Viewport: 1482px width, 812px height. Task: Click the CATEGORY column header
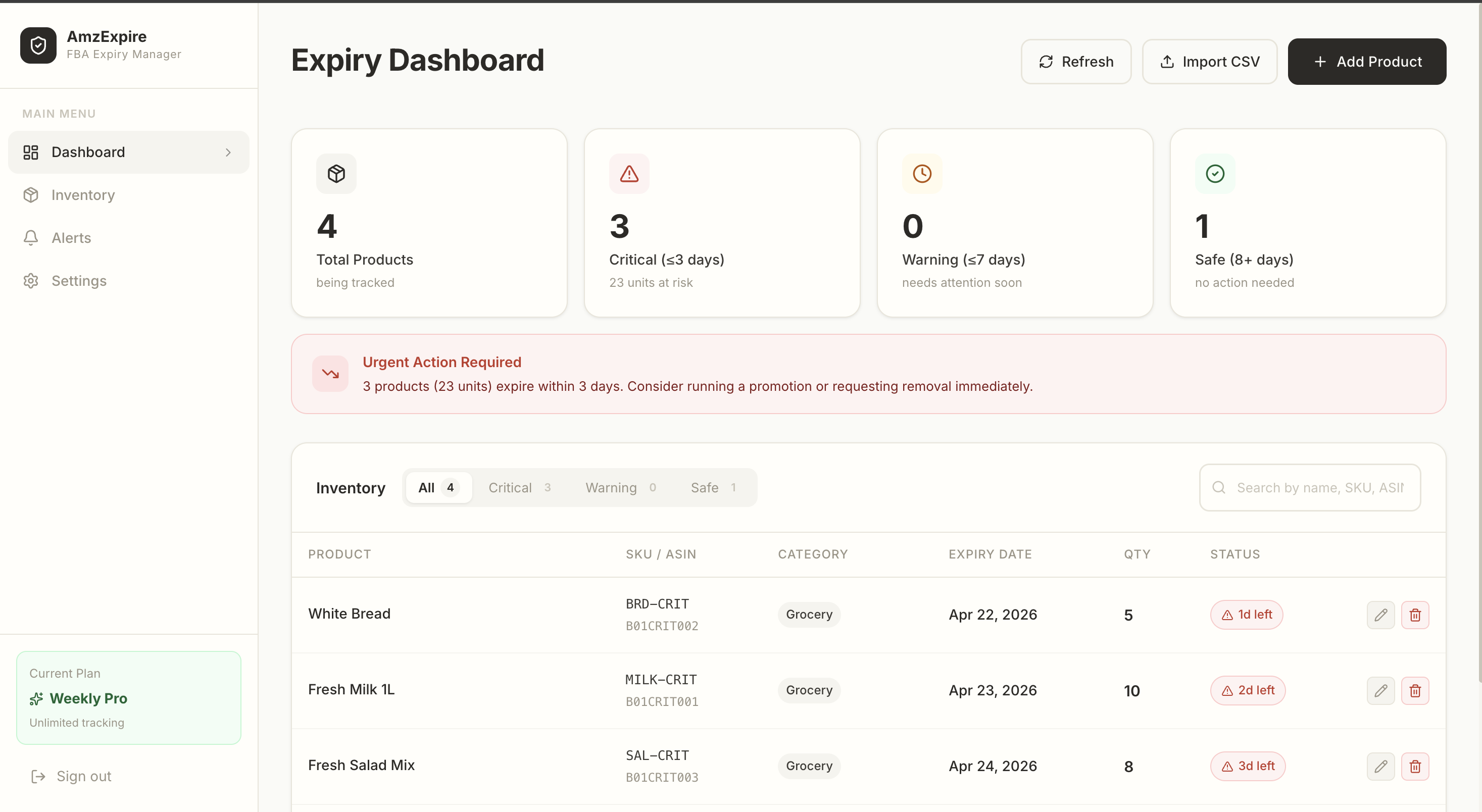coord(813,554)
